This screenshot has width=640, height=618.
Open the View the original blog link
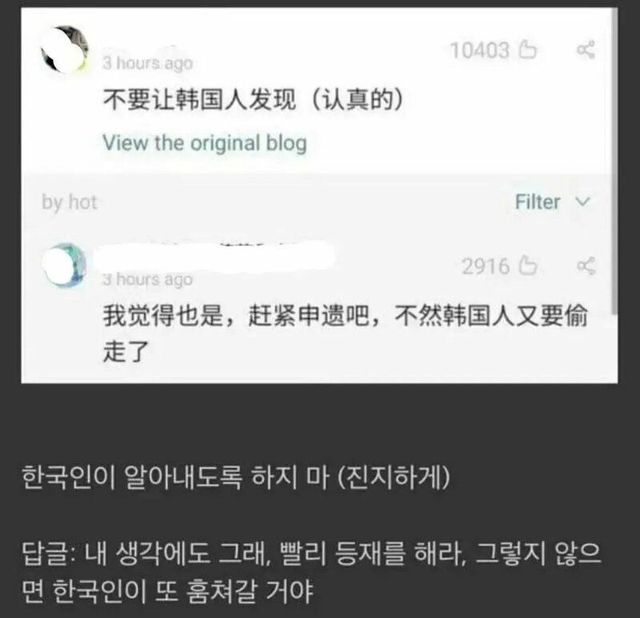[205, 143]
